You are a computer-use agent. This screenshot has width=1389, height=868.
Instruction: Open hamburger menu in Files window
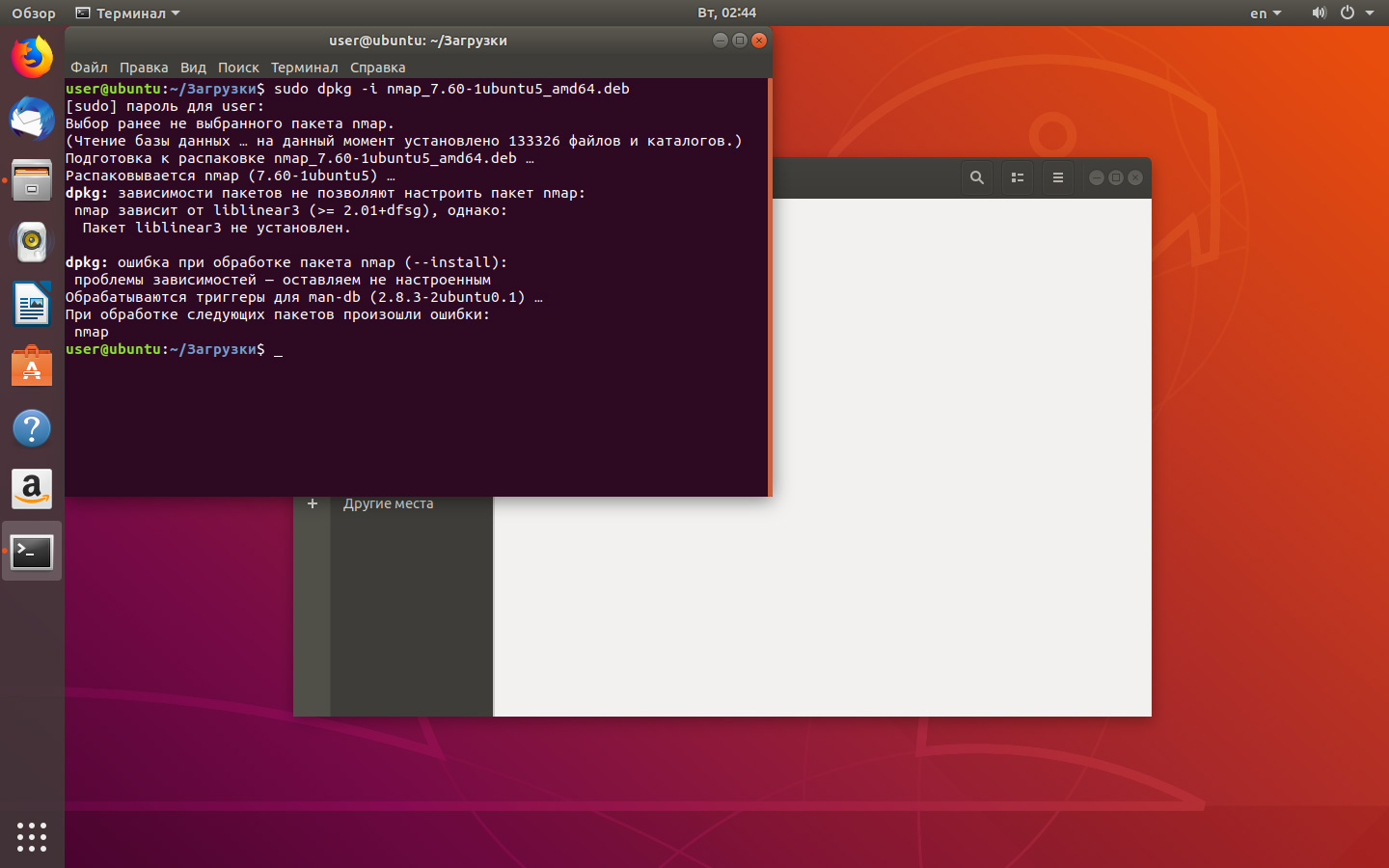point(1058,177)
